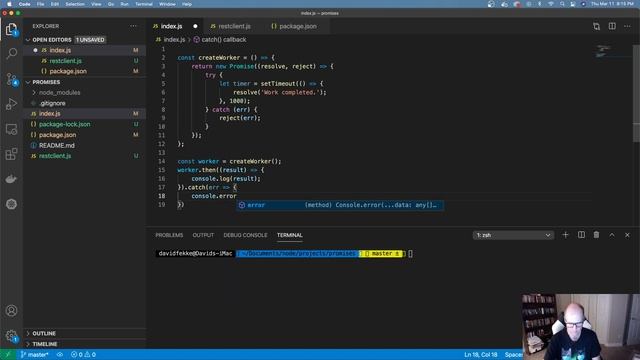Open the OUTPUT panel tab
Image resolution: width=640 pixels, height=360 pixels.
coord(203,235)
